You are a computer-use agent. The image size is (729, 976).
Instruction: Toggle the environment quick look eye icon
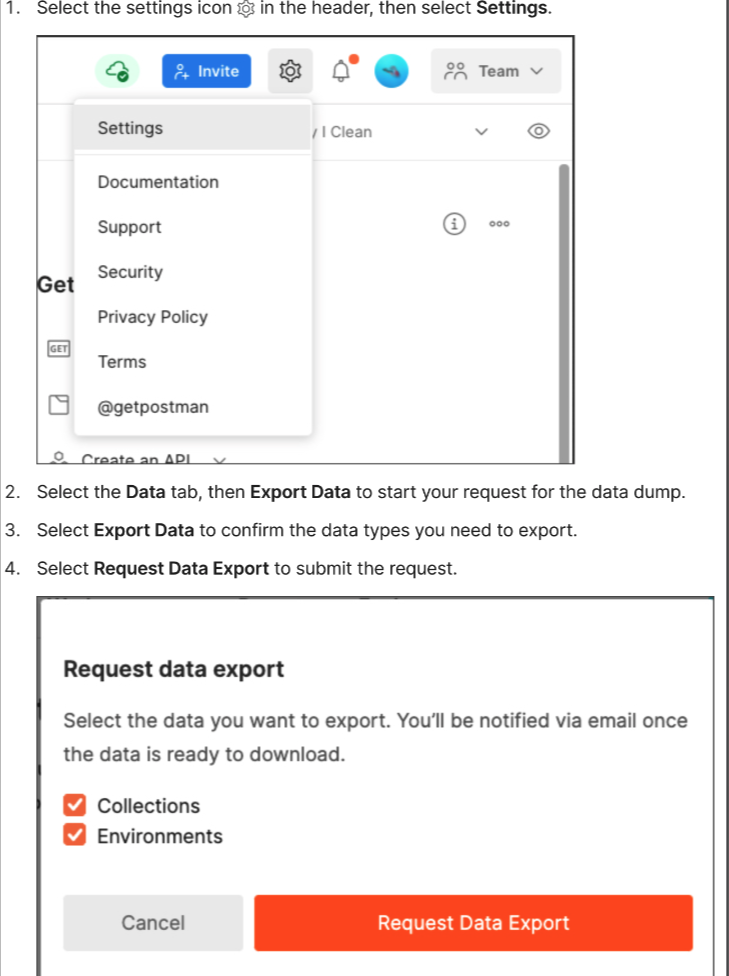click(537, 131)
